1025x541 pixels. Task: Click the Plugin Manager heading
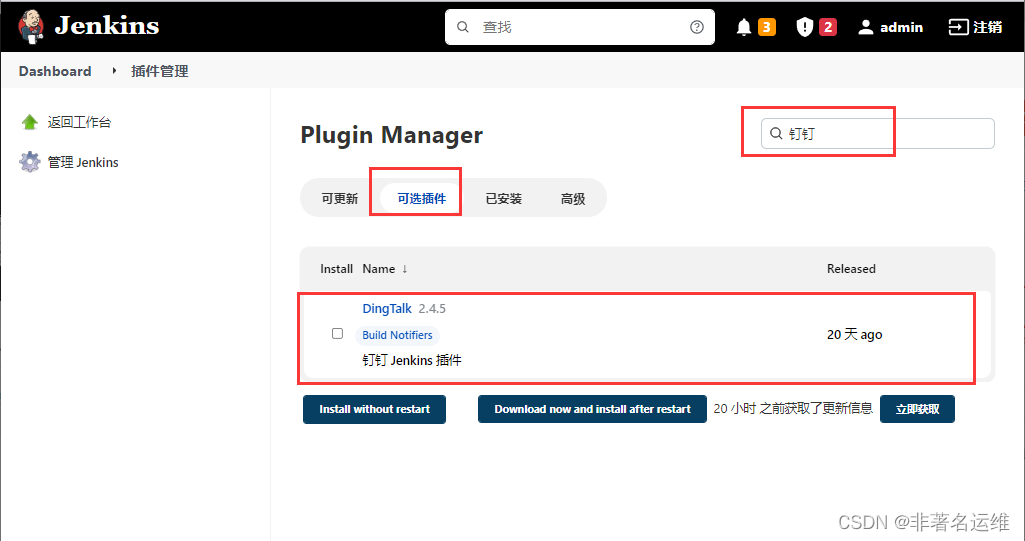pos(392,135)
